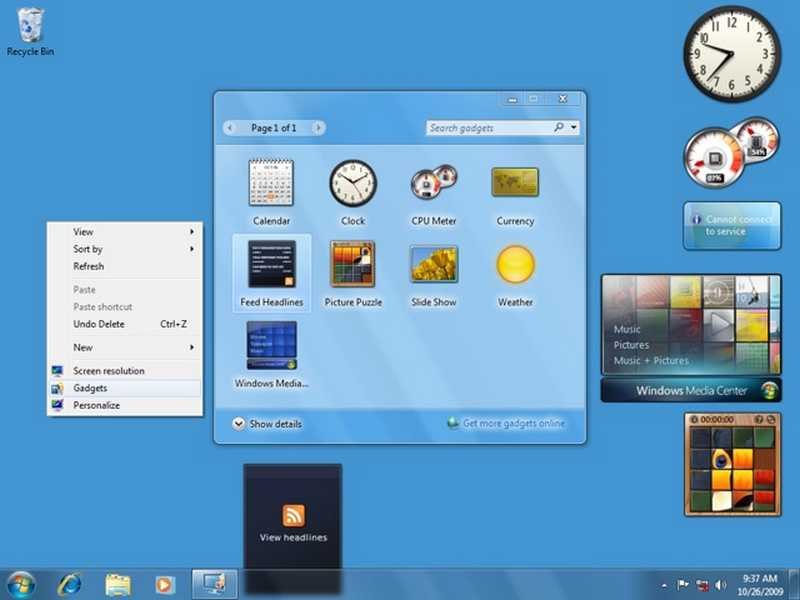Expand the View submenu arrow
Viewport: 800px width, 600px height.
click(x=192, y=232)
